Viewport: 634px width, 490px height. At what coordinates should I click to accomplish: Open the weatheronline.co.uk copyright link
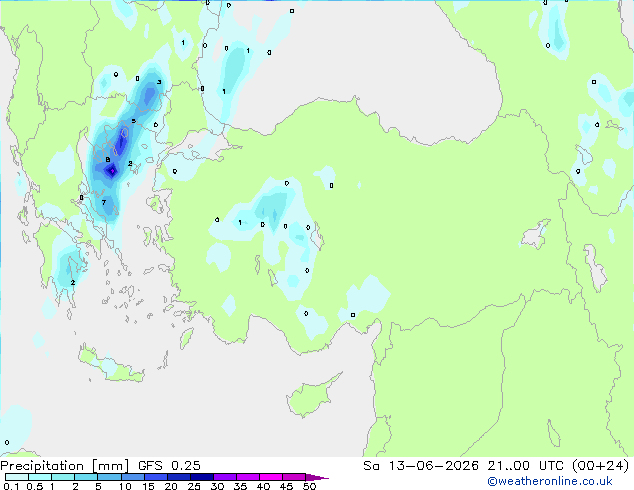[550, 481]
